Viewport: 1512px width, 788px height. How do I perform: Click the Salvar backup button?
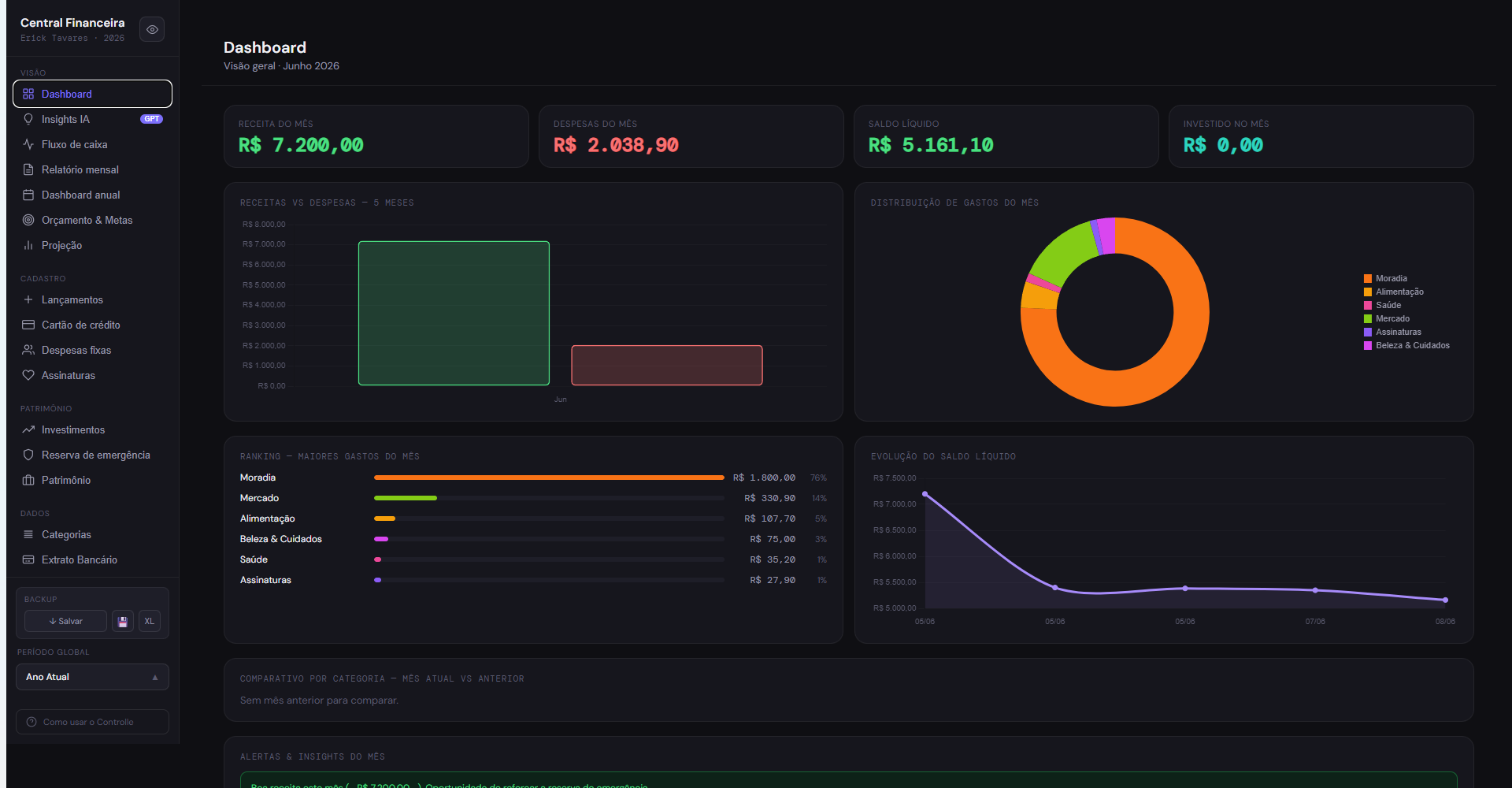click(65, 621)
